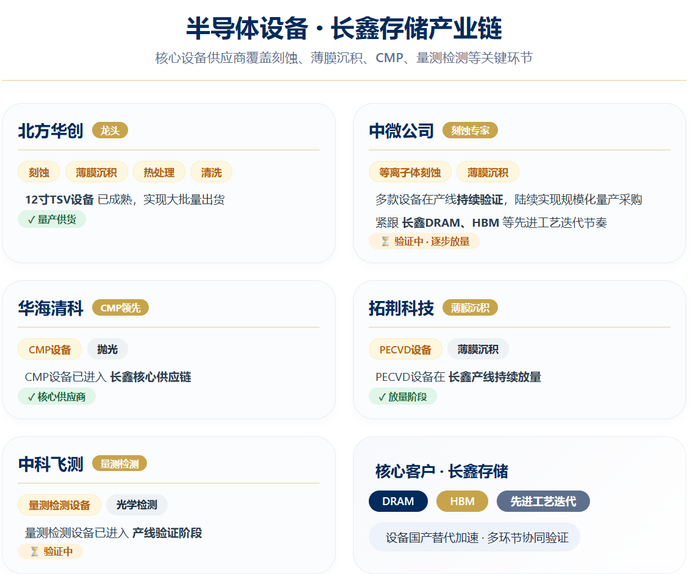700x574 pixels.
Task: Click the hourglass icon in 验证中·逐步放量
Action: coord(385,241)
